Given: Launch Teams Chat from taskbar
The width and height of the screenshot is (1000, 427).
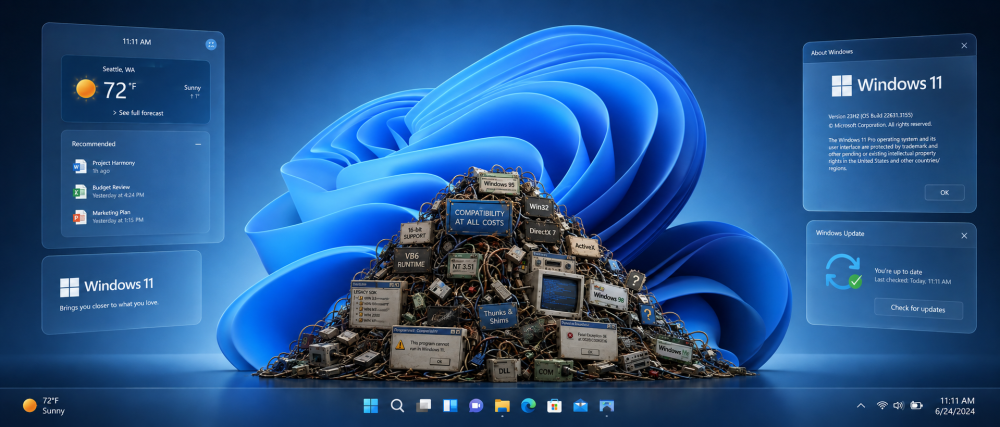Looking at the screenshot, I should [475, 405].
